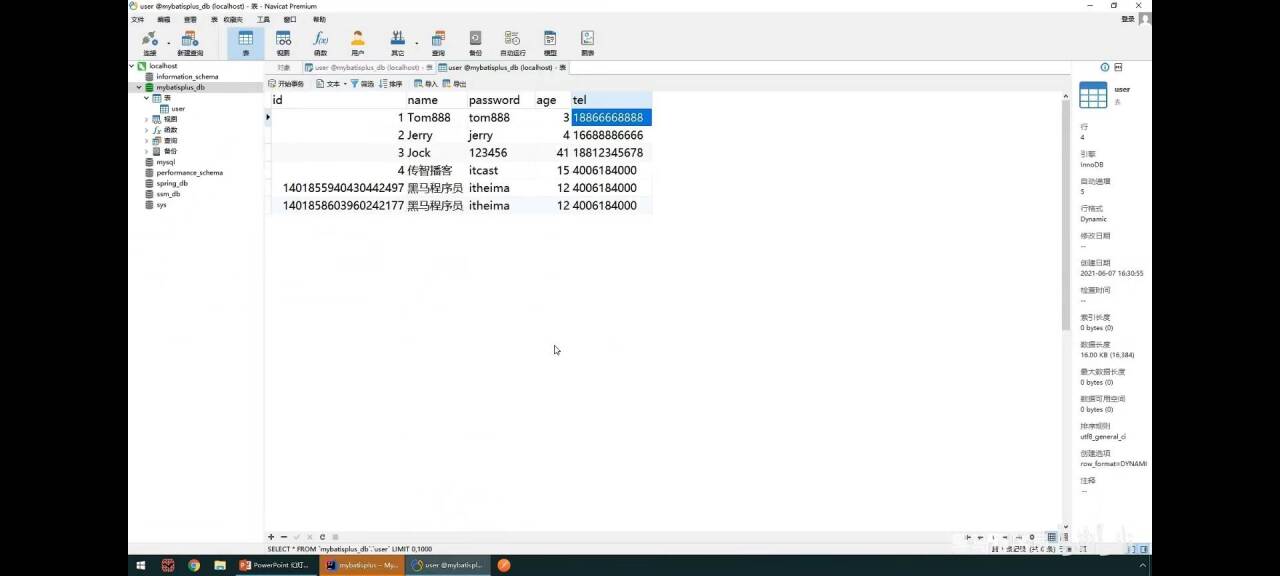Expand the Views (视图) tree node

pos(146,119)
